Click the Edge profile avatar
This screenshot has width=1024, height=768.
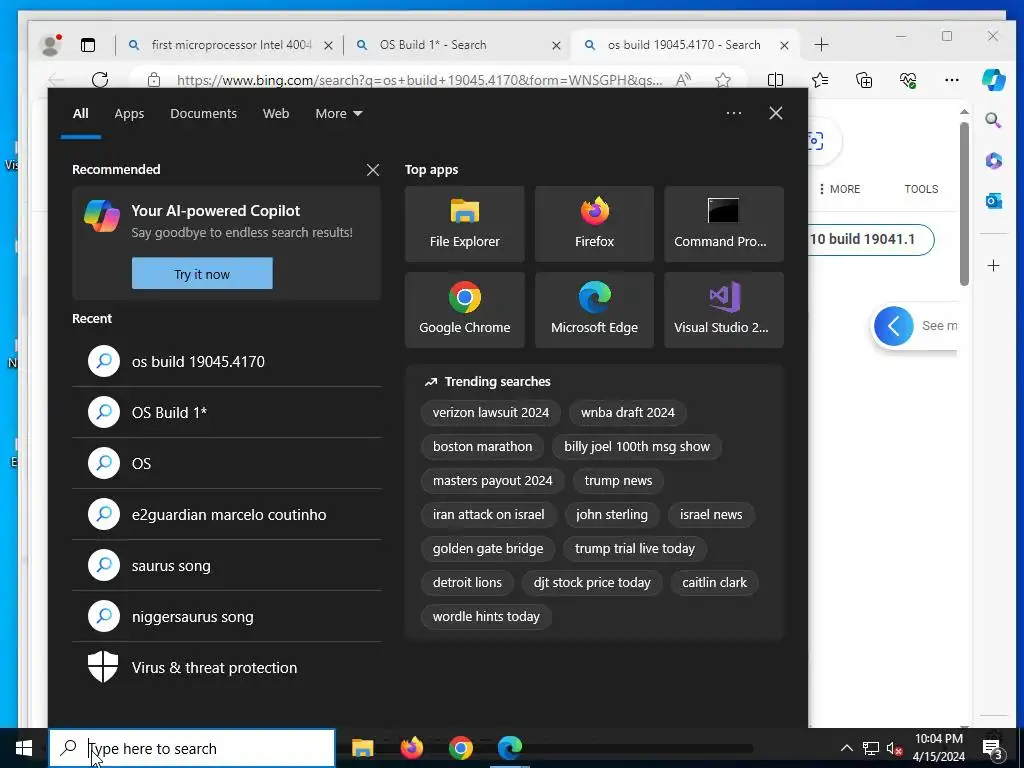50,44
